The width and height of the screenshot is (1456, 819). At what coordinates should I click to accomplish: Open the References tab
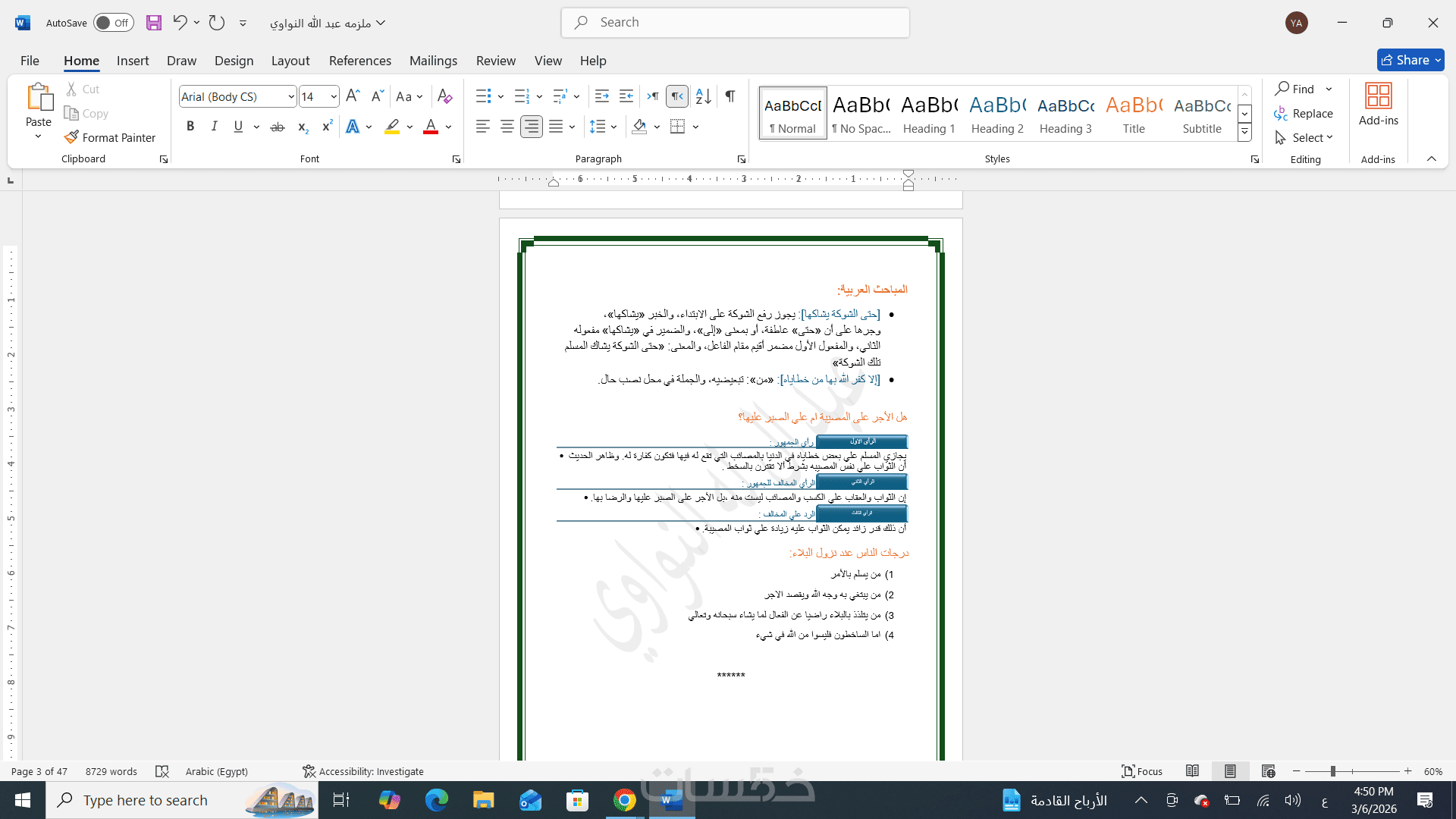coord(359,61)
